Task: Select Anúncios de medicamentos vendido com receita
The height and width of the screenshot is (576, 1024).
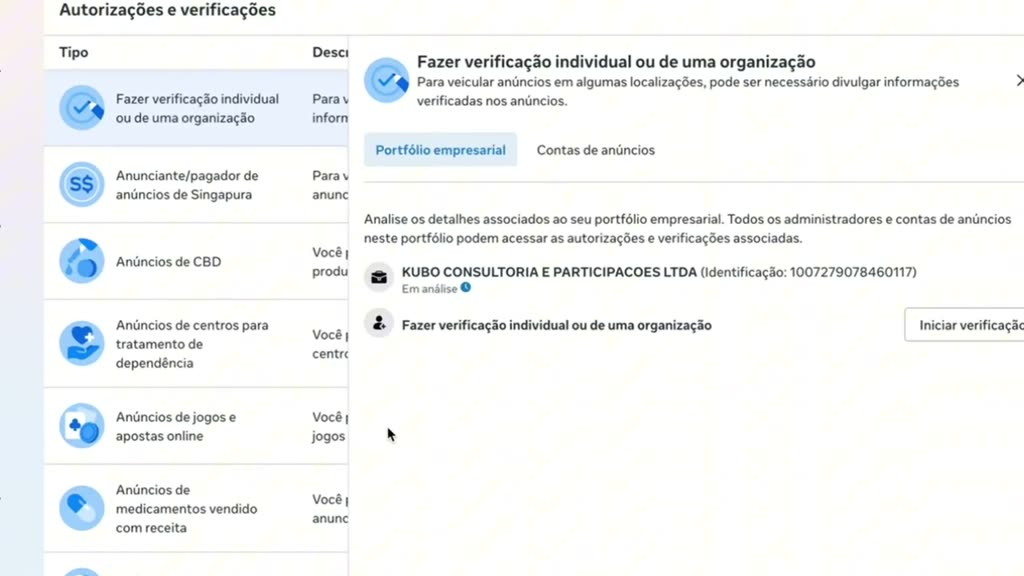Action: 196,508
